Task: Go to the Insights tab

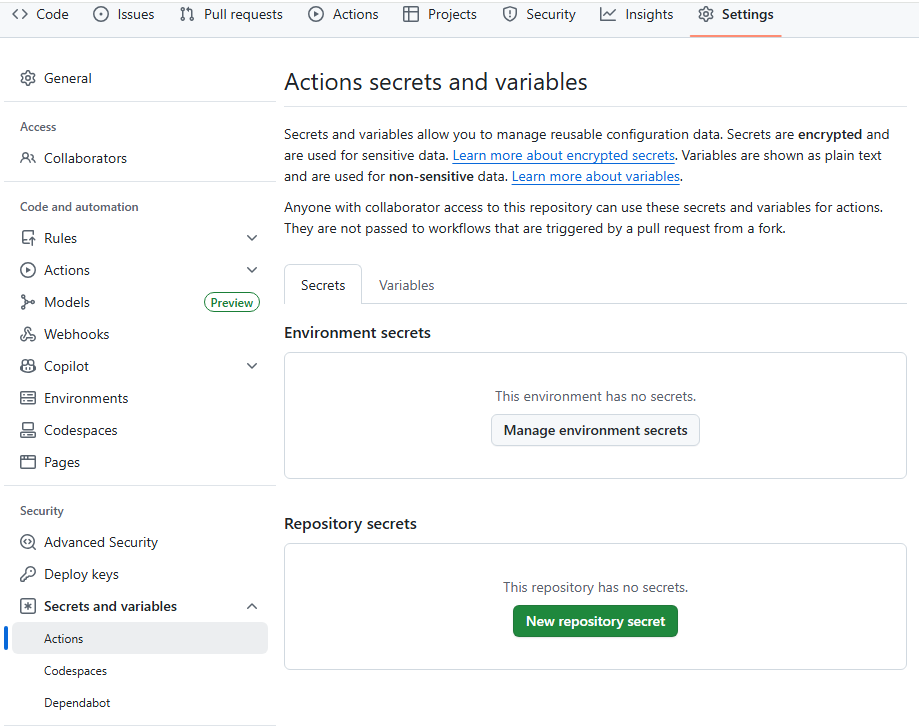Action: [637, 14]
